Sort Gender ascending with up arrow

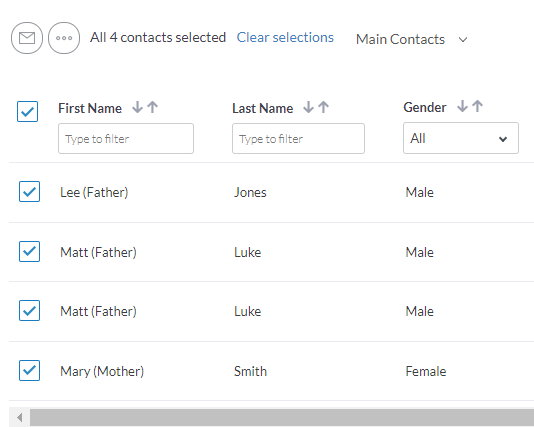[477, 106]
